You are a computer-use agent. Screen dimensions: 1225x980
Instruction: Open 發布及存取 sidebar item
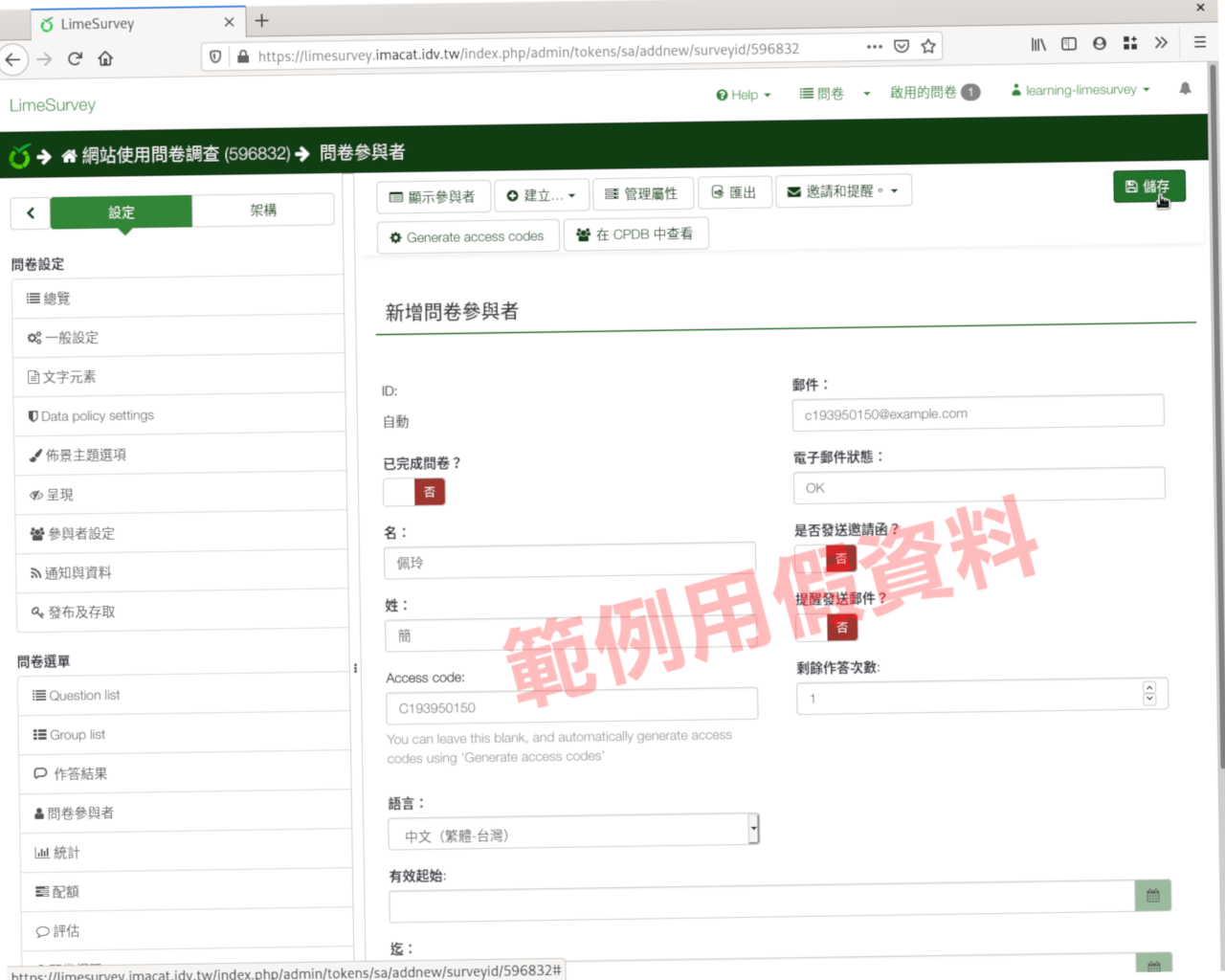pyautogui.click(x=183, y=612)
